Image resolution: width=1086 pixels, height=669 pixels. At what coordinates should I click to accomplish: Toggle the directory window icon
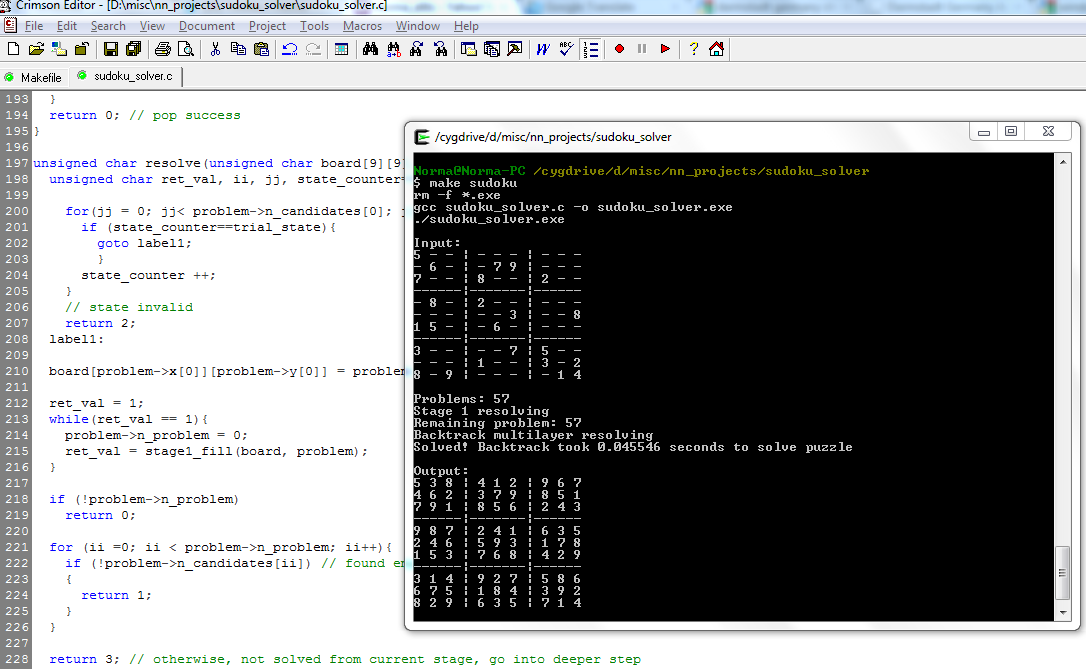point(469,49)
